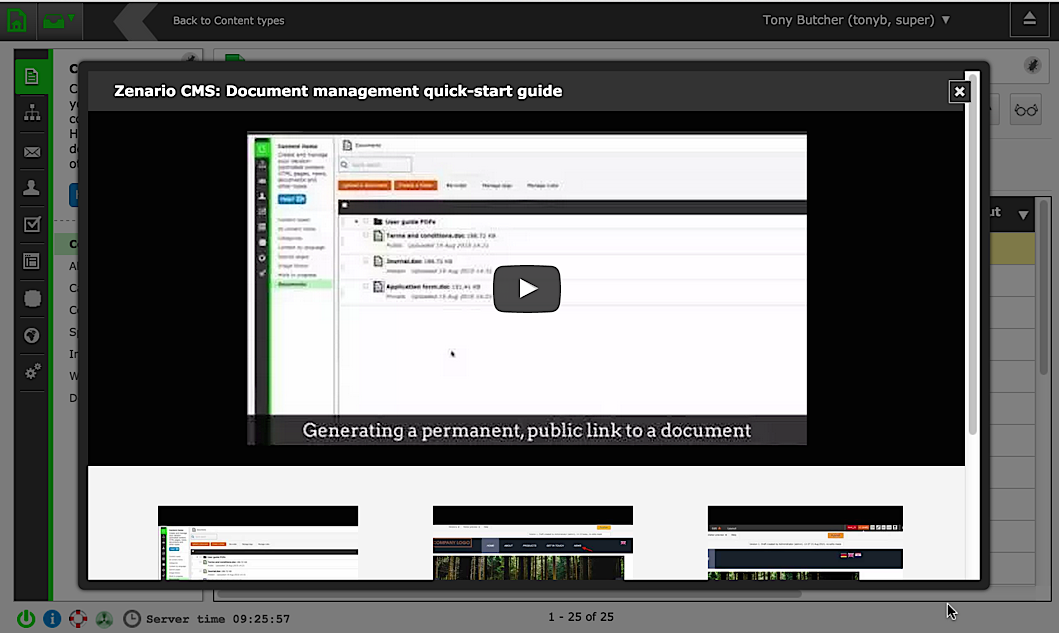Select the document content sidebar icon
The image size is (1059, 633).
(x=32, y=77)
